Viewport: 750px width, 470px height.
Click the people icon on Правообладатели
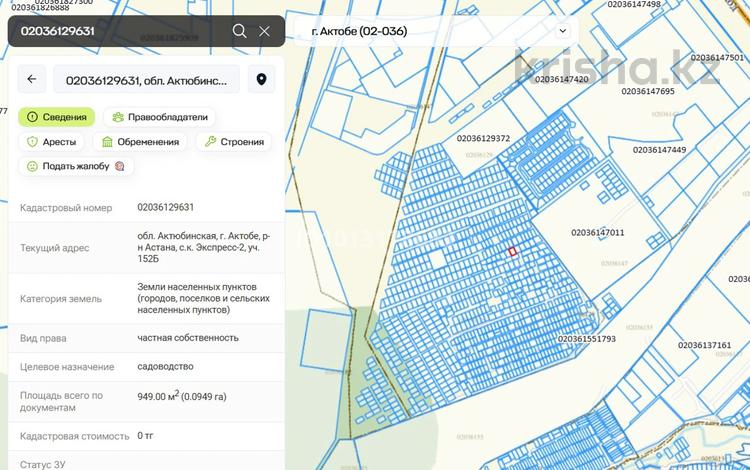pyautogui.click(x=118, y=117)
